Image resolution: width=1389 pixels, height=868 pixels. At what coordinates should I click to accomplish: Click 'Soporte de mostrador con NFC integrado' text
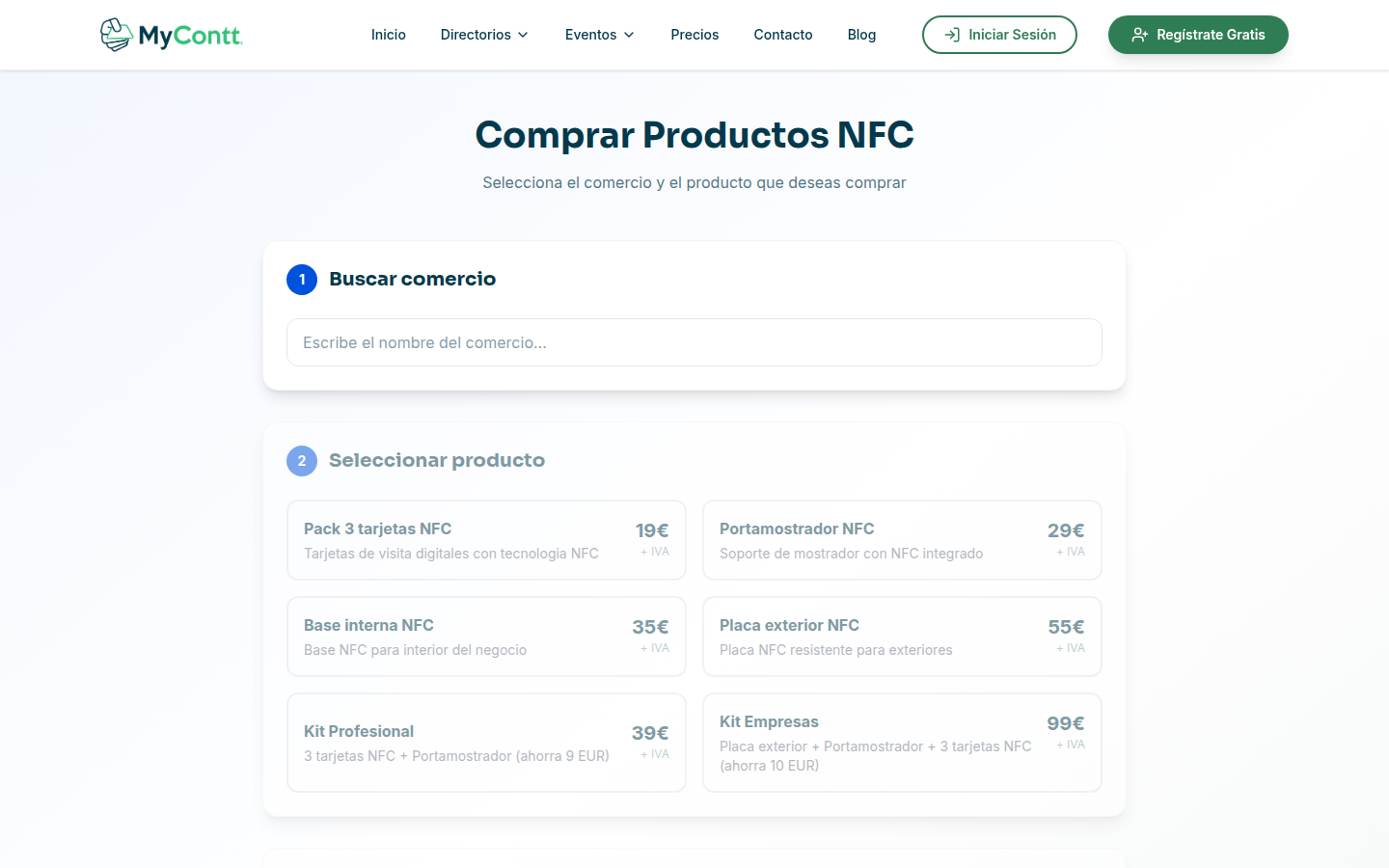(852, 554)
